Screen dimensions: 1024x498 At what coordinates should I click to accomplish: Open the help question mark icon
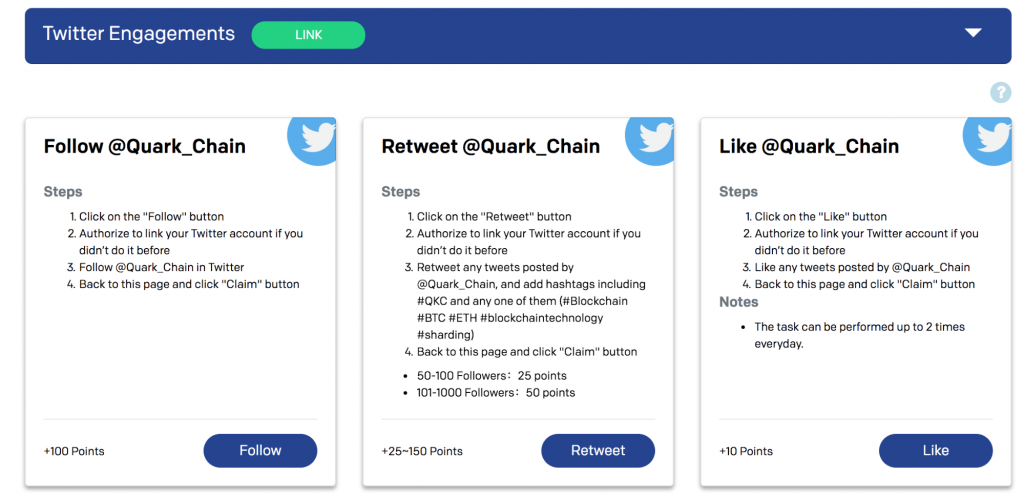pos(1000,93)
